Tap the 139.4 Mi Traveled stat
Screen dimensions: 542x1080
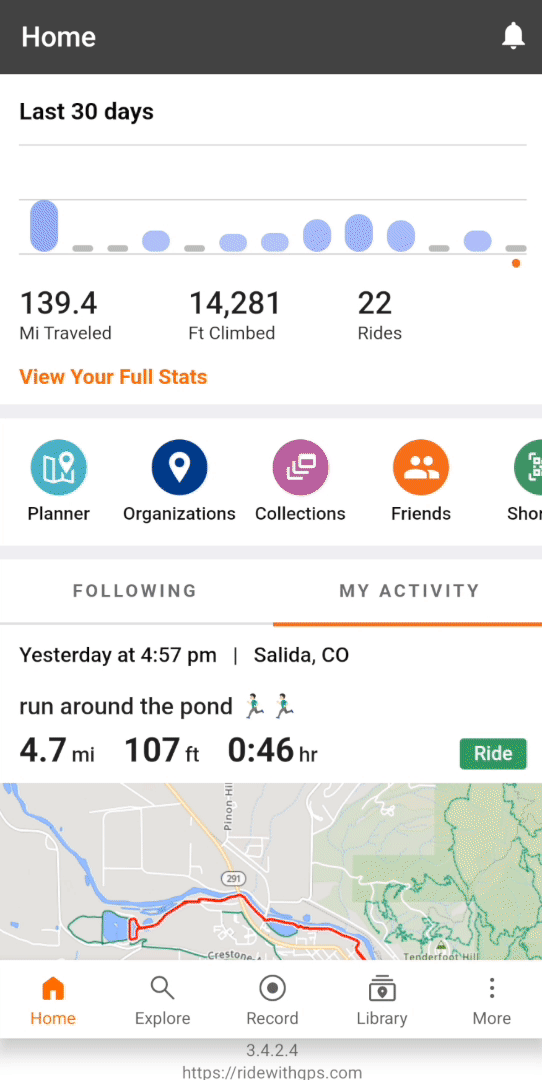[65, 315]
